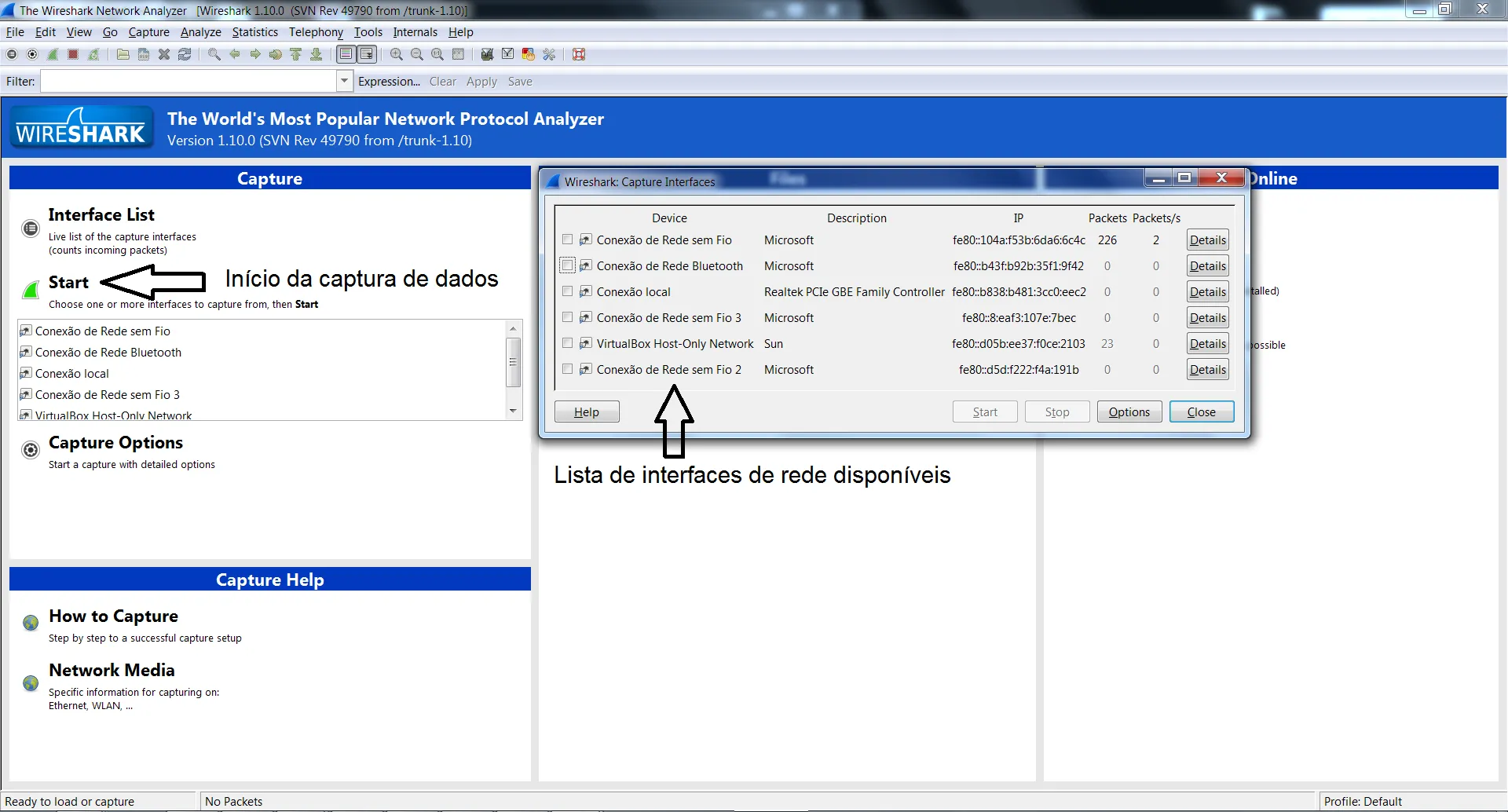Open Details for VirtualBox Host-Only Network
This screenshot has width=1508, height=812.
[1207, 344]
